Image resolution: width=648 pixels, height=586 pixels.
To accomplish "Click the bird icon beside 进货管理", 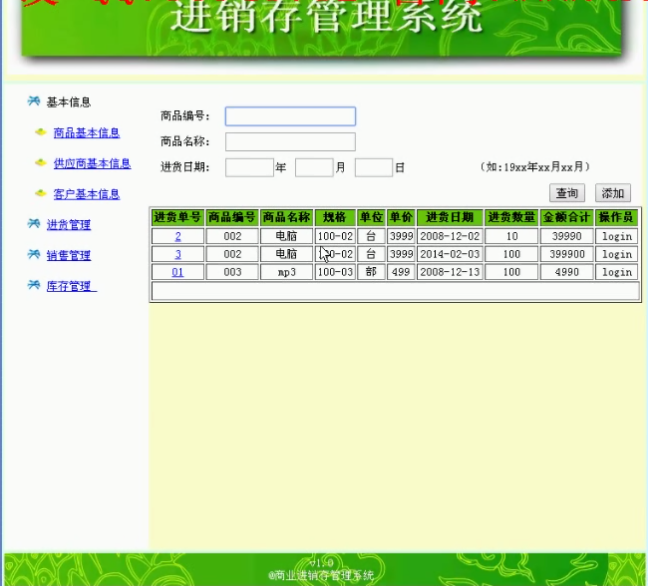I will tap(34, 224).
